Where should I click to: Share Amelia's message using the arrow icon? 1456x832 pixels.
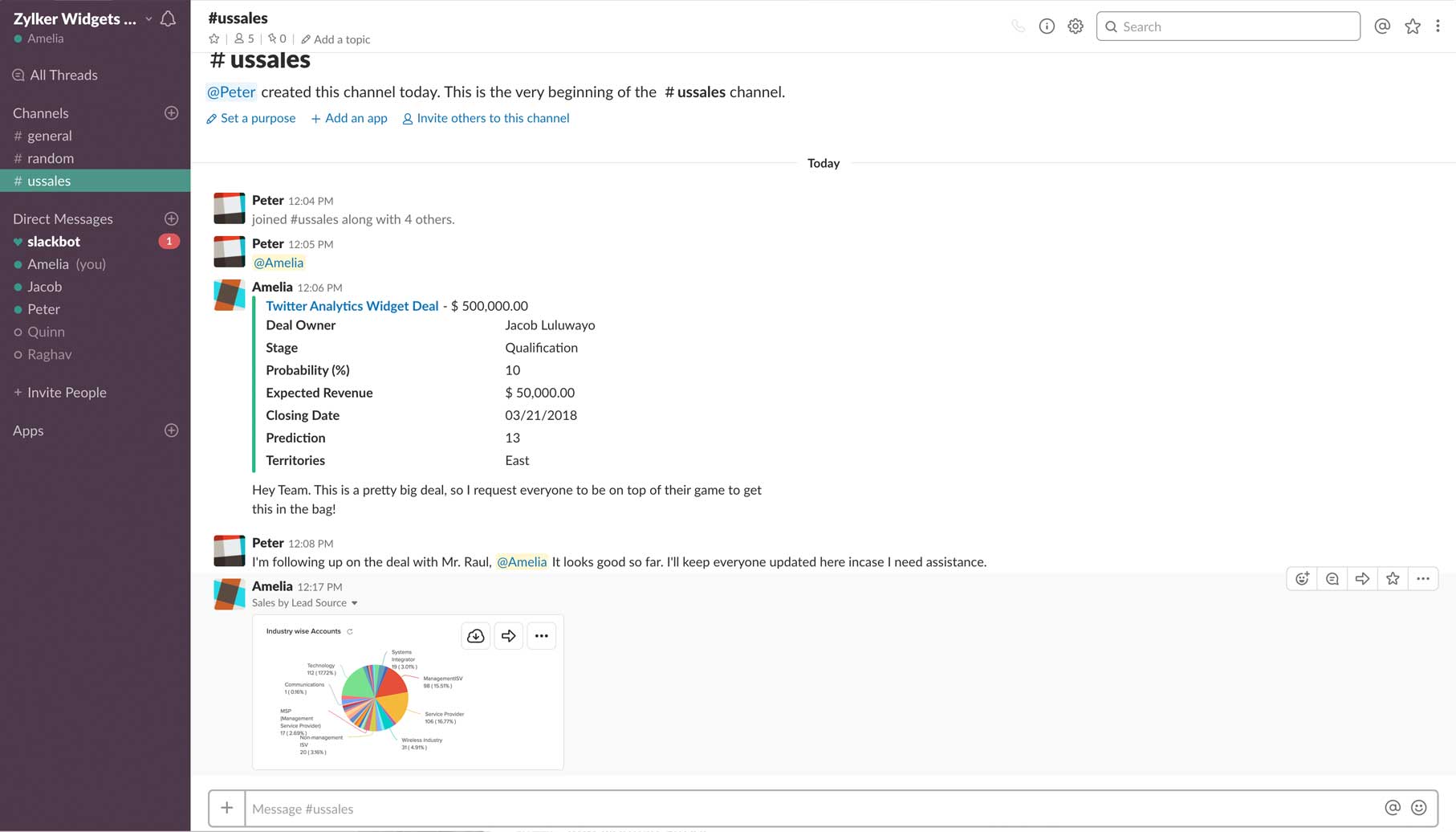tap(1362, 578)
